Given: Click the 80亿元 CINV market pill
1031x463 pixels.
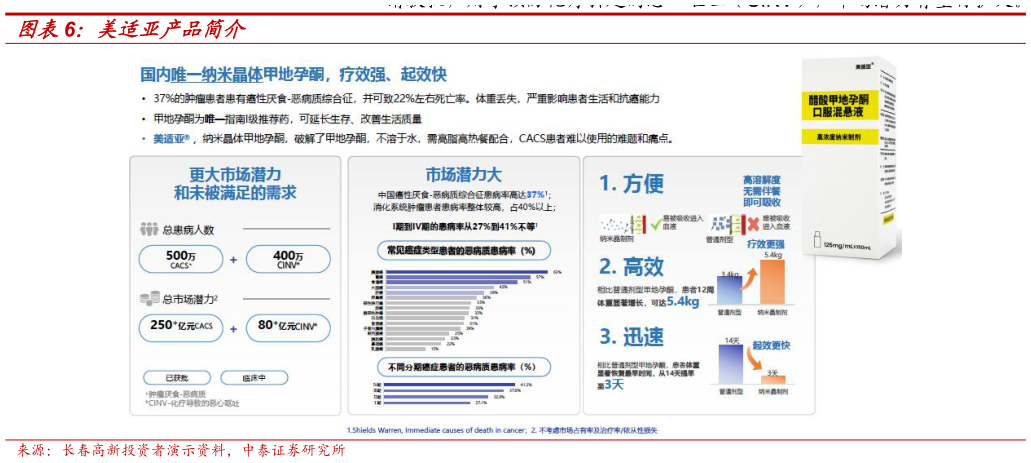Looking at the screenshot, I should (288, 327).
